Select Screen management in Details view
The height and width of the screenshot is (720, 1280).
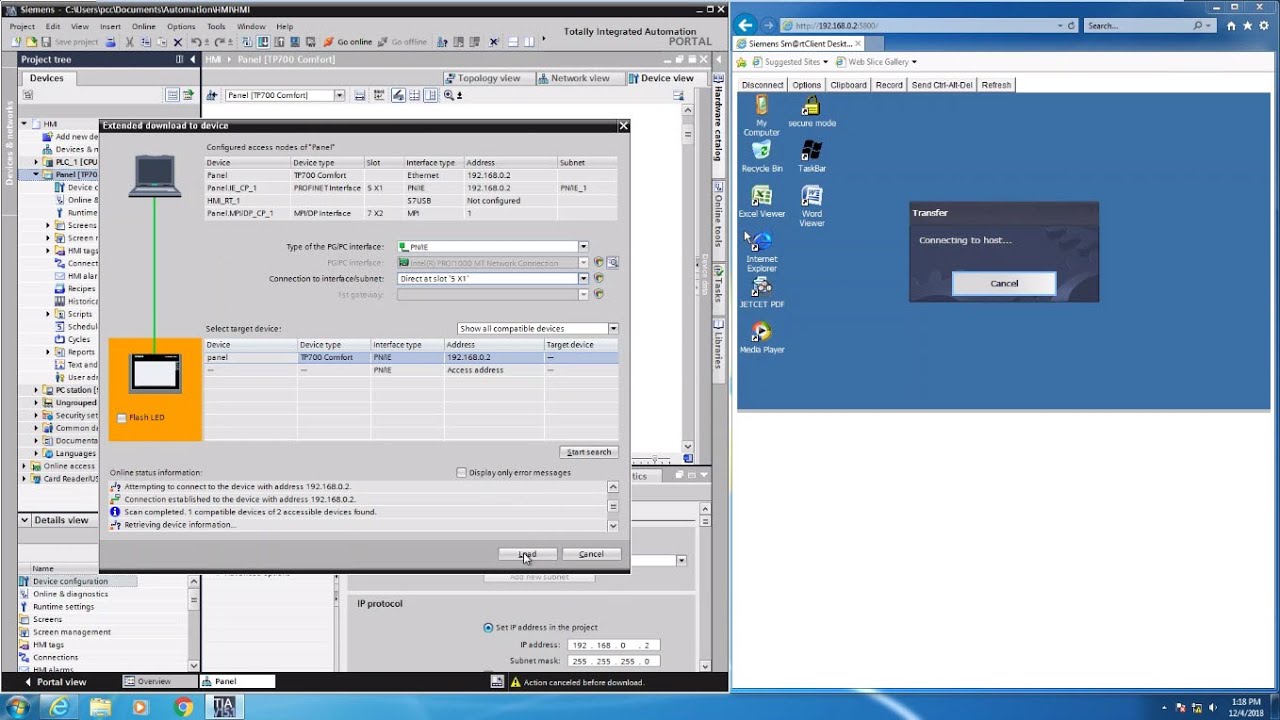(x=72, y=632)
